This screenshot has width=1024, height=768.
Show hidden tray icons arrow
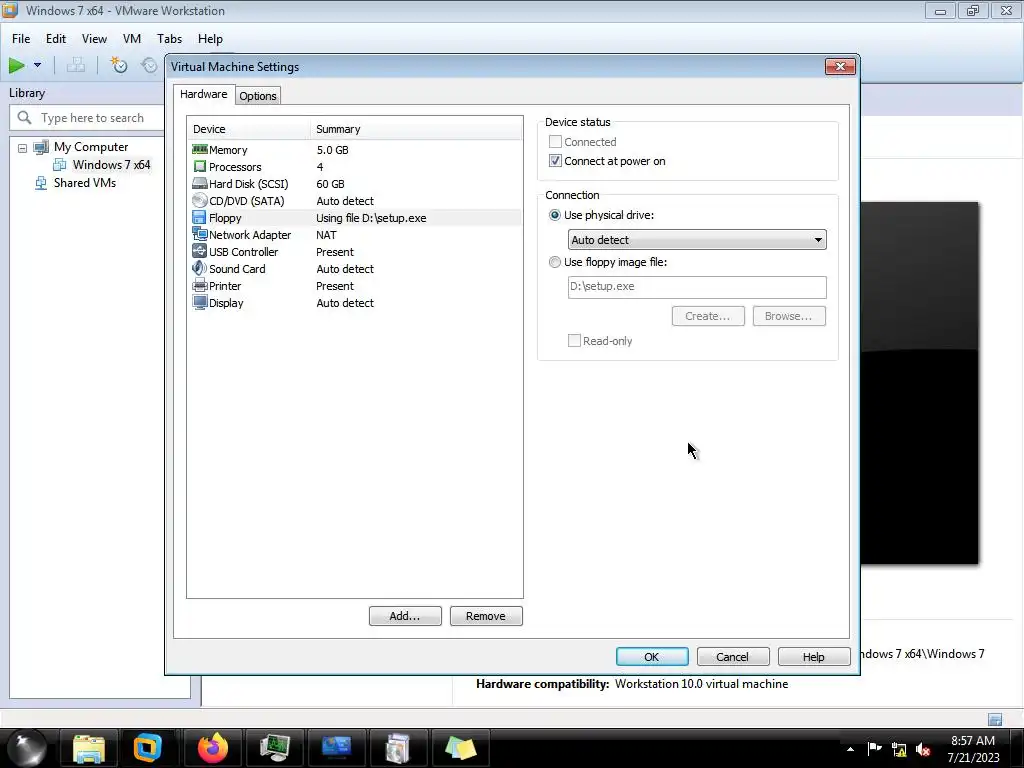[850, 749]
